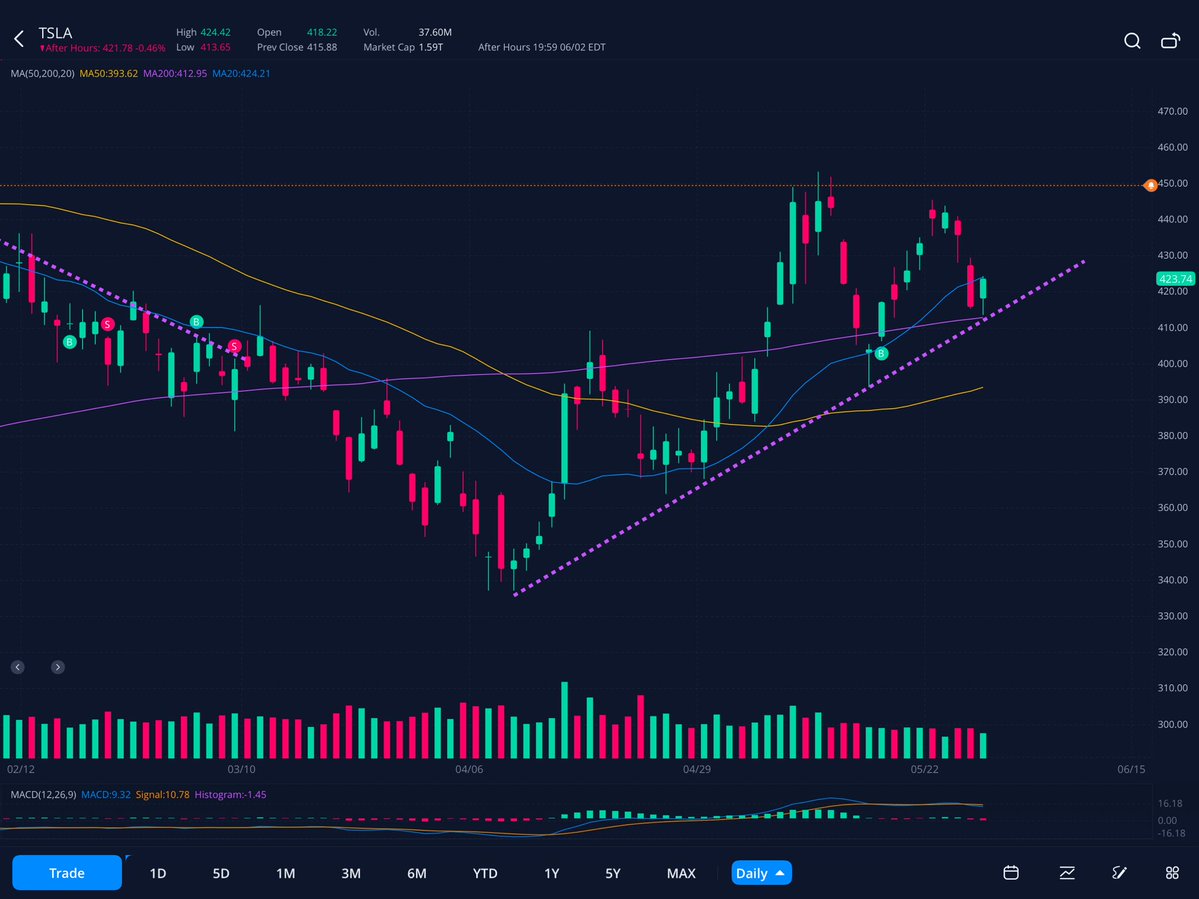Open the grid layout icon
1199x899 pixels.
pos(1172,872)
